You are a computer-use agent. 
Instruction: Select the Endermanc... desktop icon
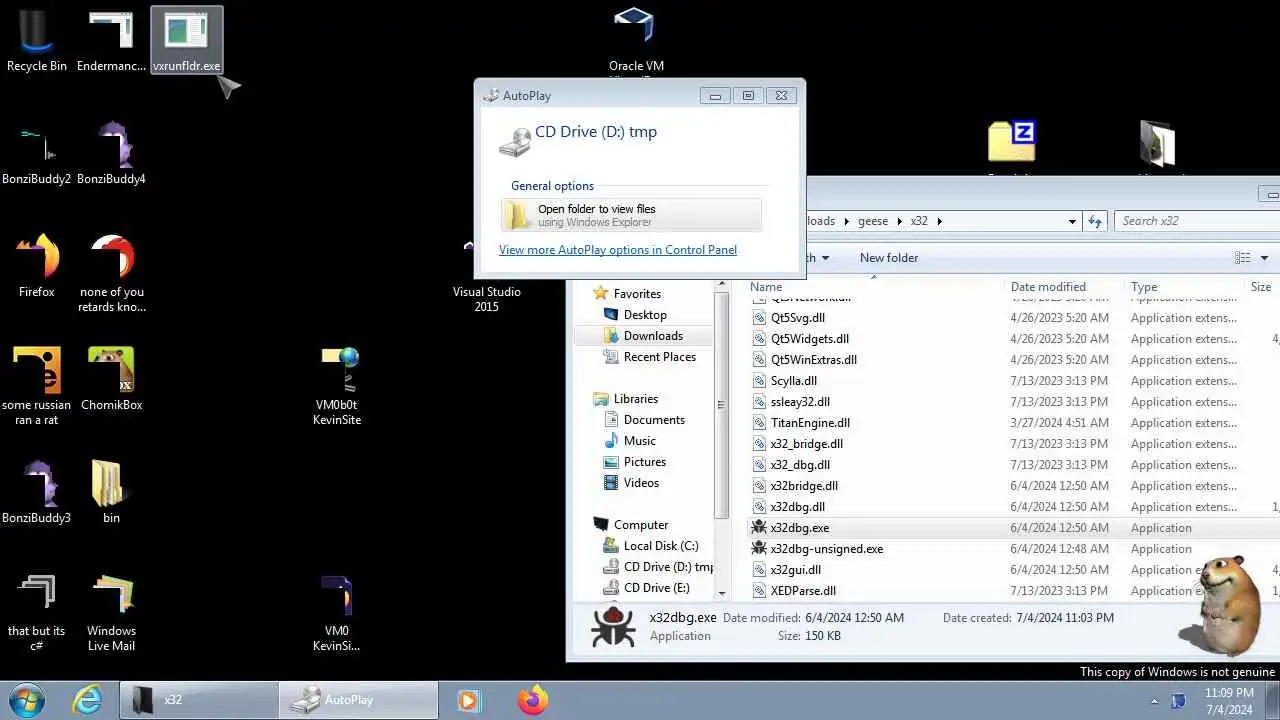click(111, 40)
